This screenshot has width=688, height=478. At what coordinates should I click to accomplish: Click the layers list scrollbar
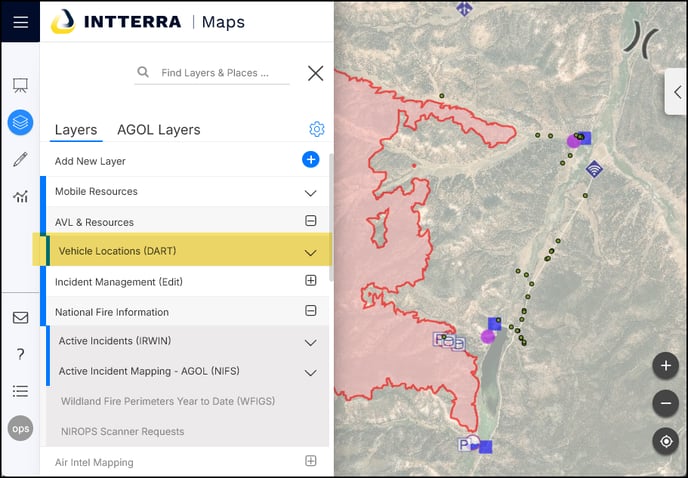point(331,217)
